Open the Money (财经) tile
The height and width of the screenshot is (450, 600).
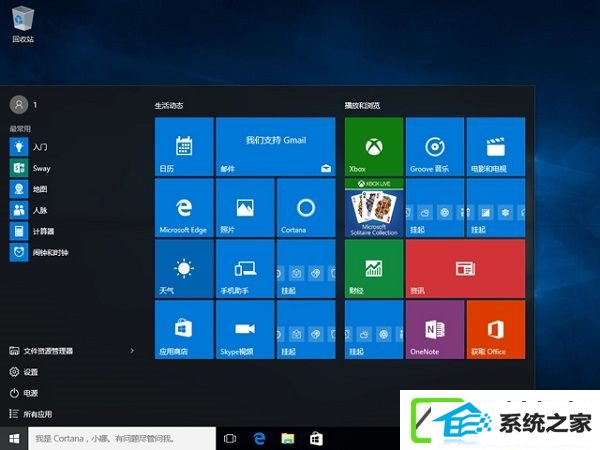click(374, 269)
